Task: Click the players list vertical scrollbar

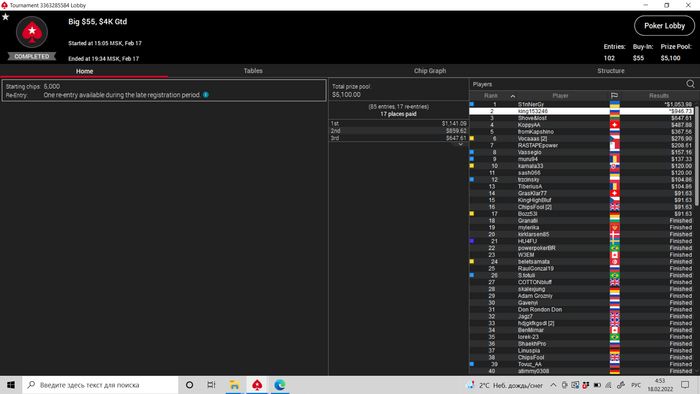Action: [x=697, y=156]
